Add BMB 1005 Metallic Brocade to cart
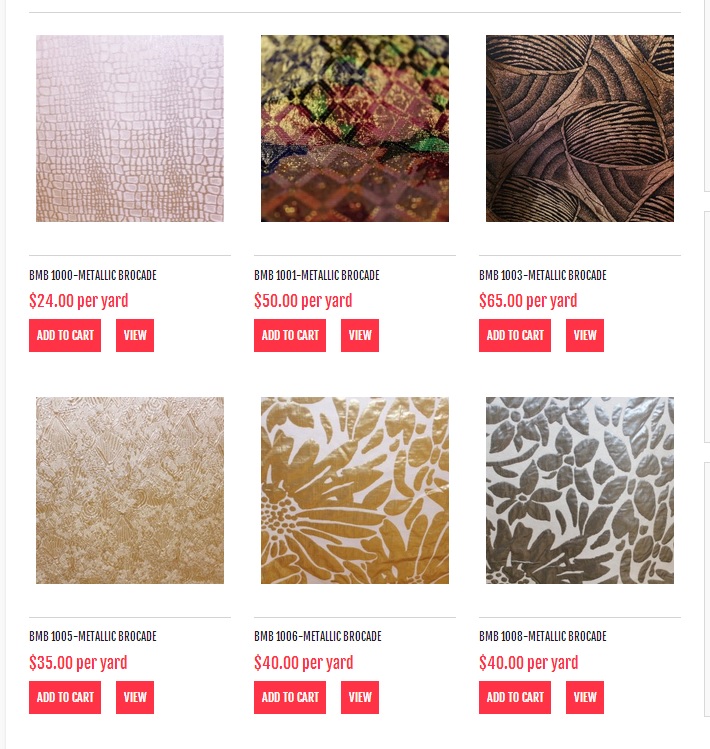710x749 pixels. 65,697
